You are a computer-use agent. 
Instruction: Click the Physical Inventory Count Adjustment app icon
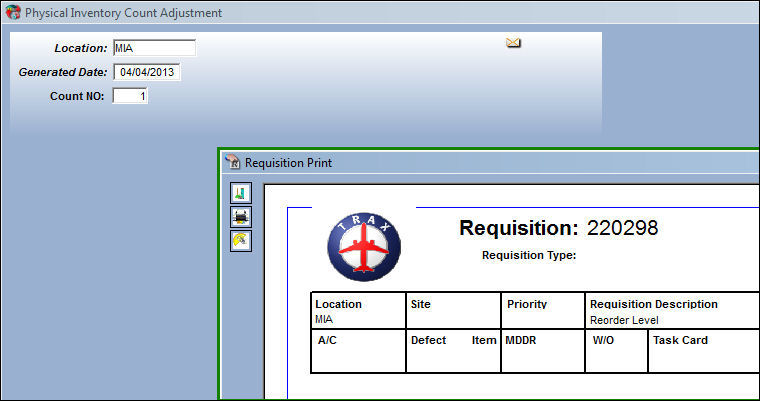13,12
